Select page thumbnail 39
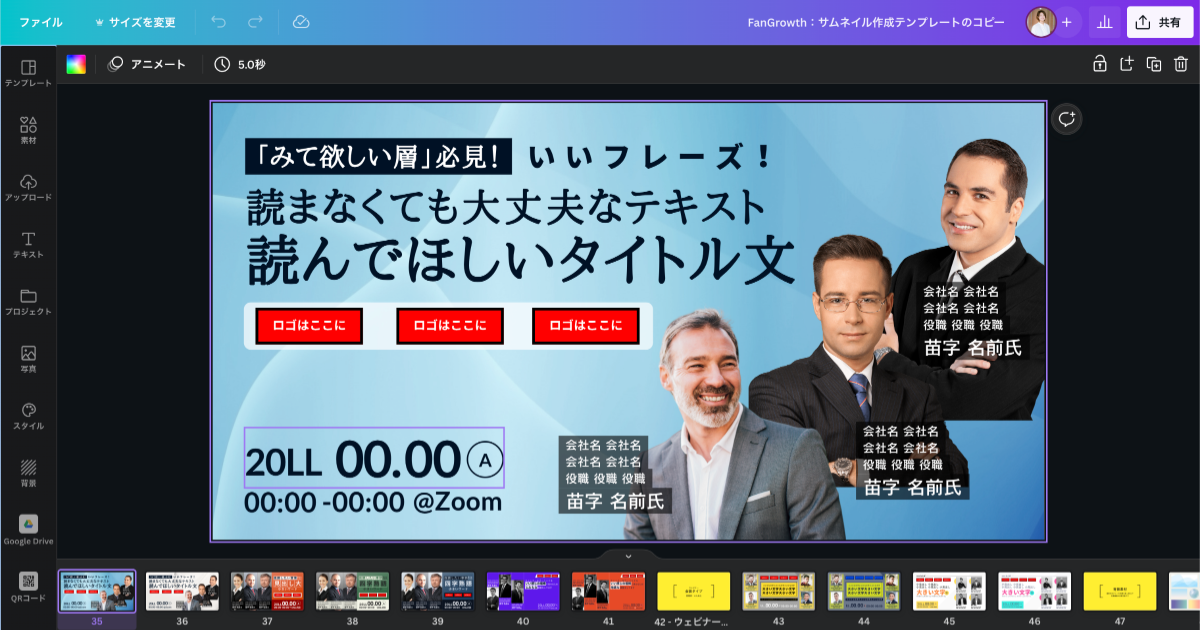The height and width of the screenshot is (630, 1200). [x=438, y=591]
